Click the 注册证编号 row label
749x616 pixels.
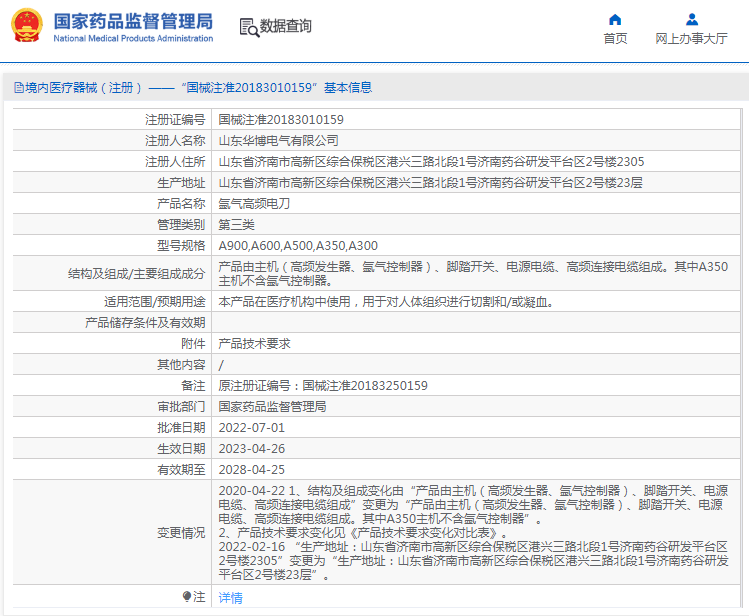pos(175,119)
